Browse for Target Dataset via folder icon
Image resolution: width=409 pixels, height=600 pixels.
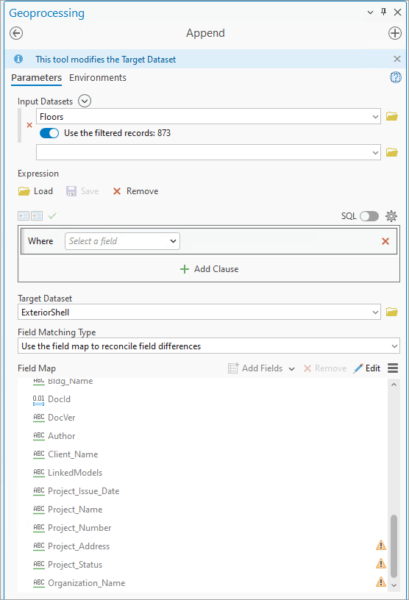click(392, 312)
